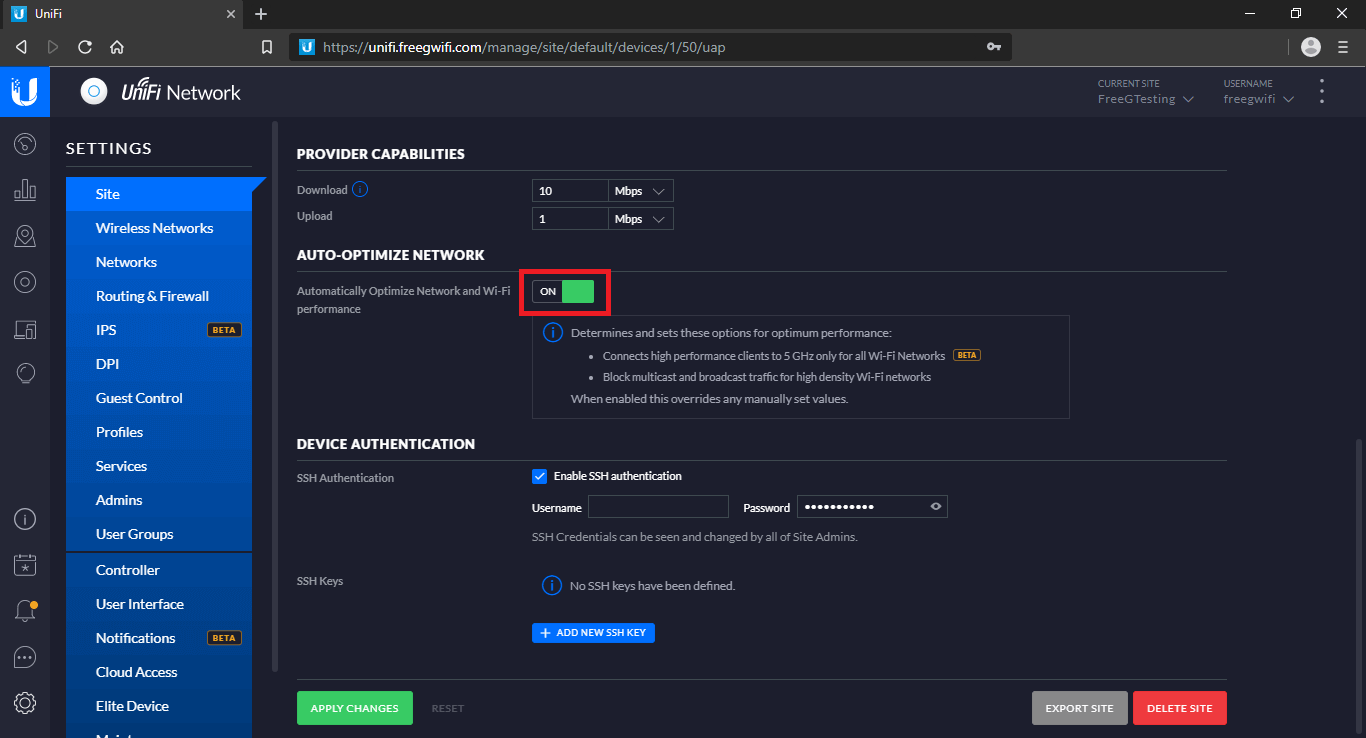Image resolution: width=1366 pixels, height=738 pixels.
Task: Click the UniFi Network logo
Action: click(161, 92)
